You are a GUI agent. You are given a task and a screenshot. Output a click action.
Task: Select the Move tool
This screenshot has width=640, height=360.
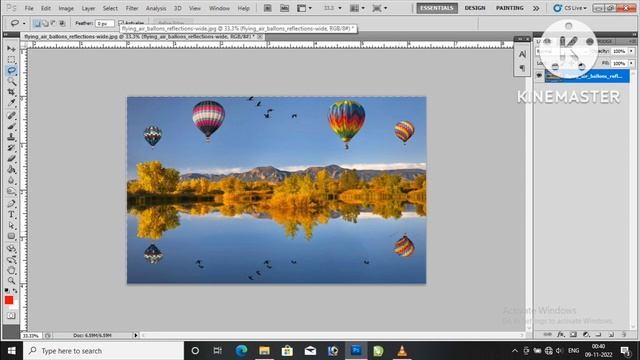(x=11, y=49)
